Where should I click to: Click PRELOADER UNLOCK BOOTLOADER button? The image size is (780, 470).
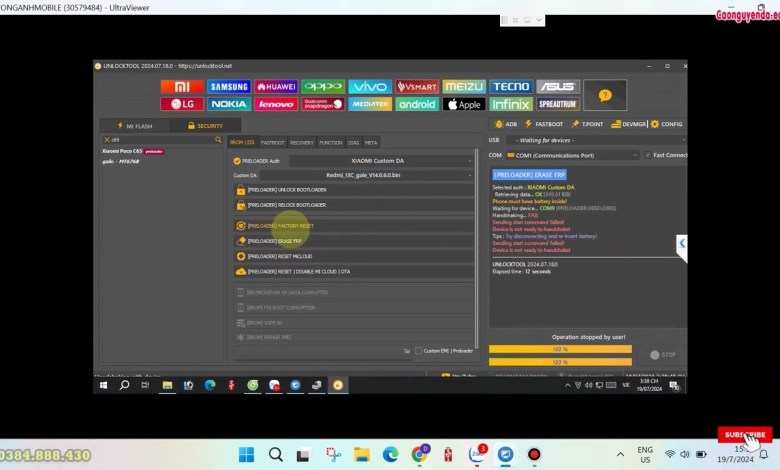pos(353,190)
